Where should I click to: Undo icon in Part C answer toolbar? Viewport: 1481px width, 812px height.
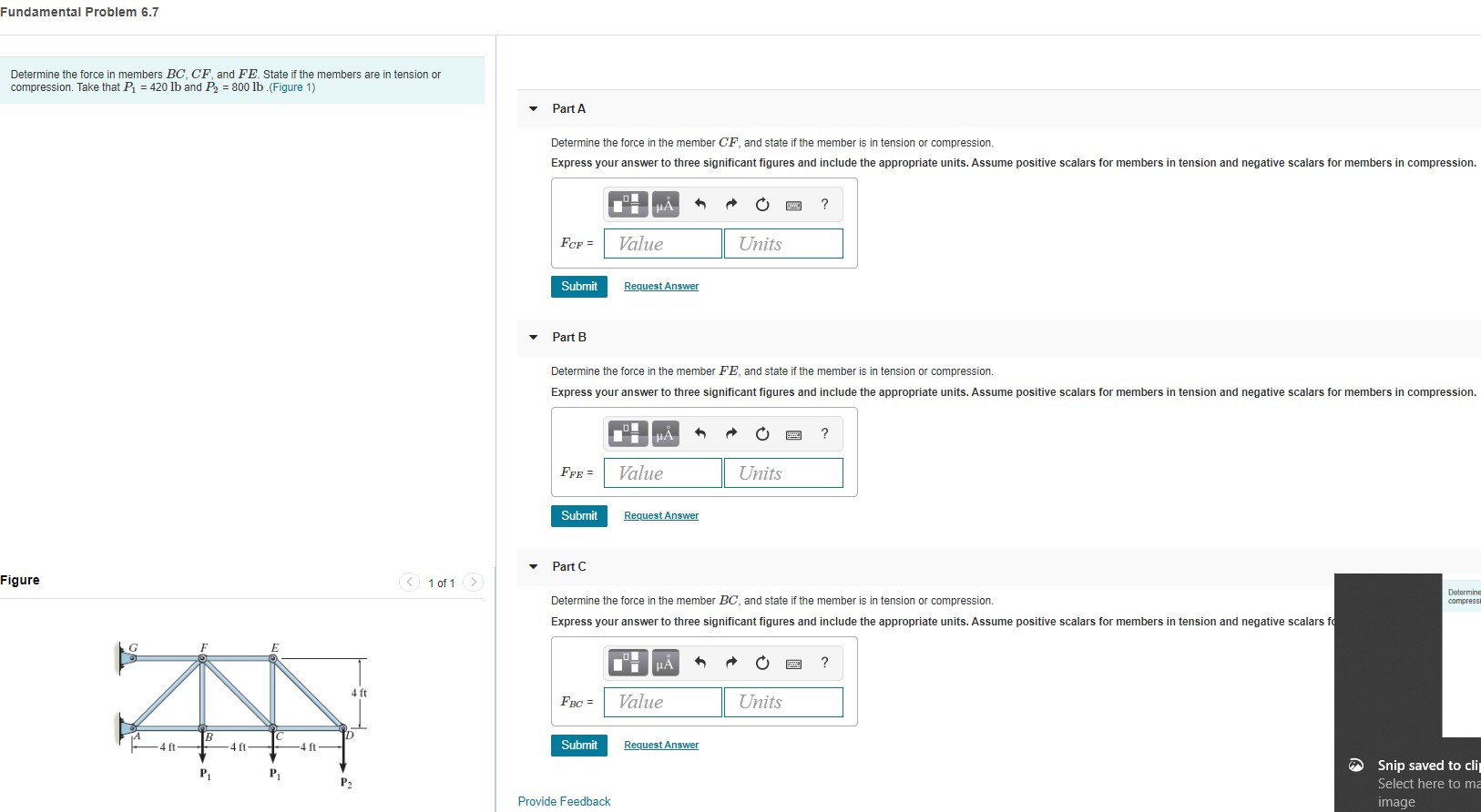pos(700,663)
